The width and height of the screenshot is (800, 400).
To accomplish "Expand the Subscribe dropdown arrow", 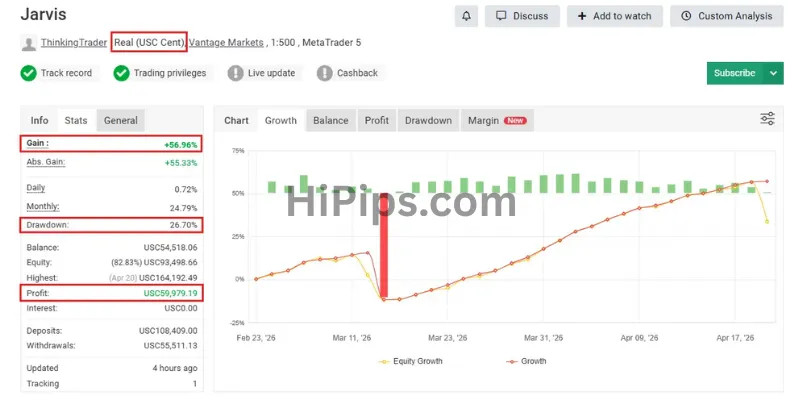I will (773, 73).
